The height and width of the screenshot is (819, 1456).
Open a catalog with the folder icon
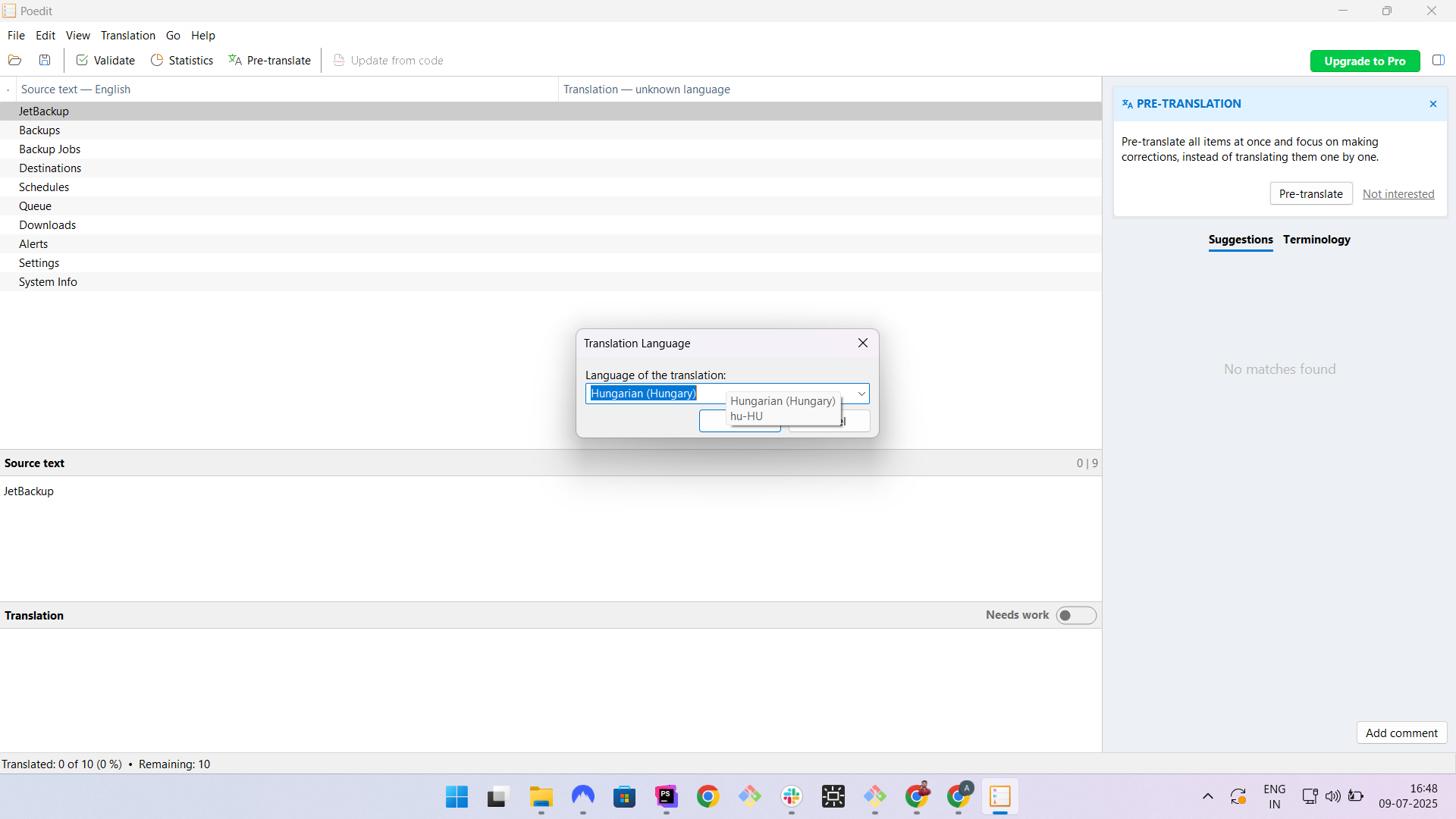[x=14, y=61]
